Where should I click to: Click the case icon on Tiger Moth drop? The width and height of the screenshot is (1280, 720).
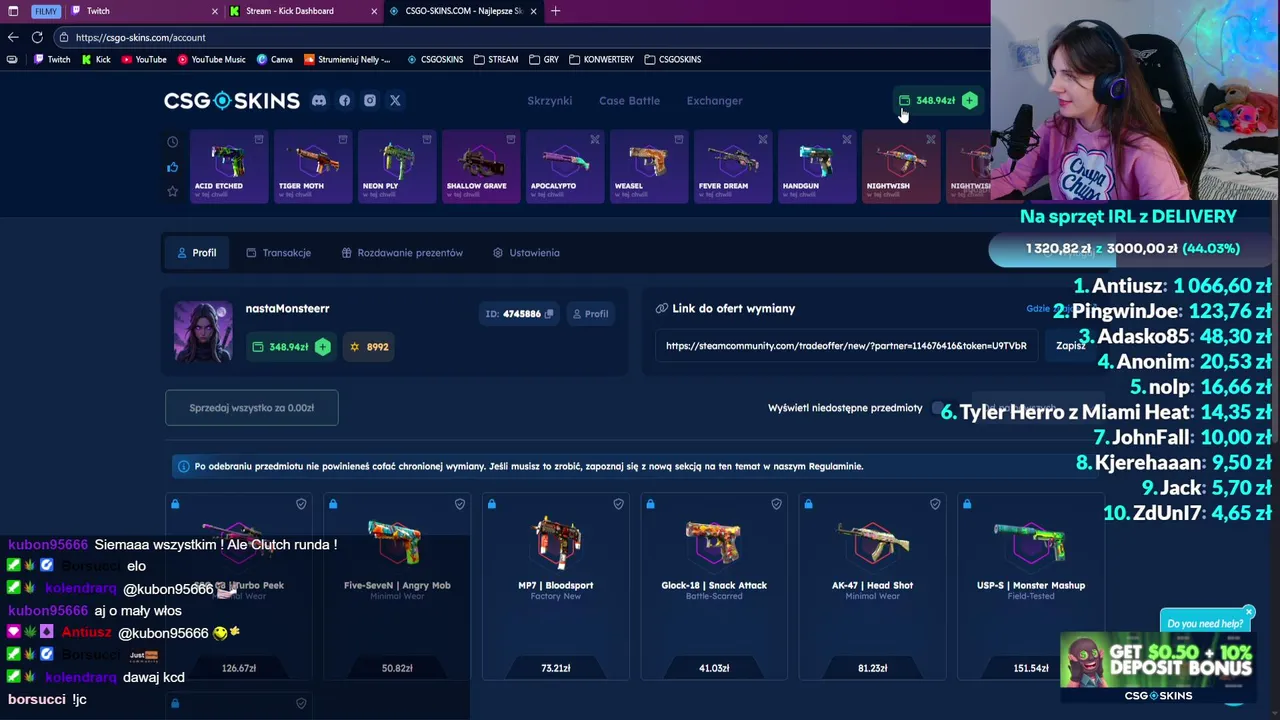[x=343, y=139]
